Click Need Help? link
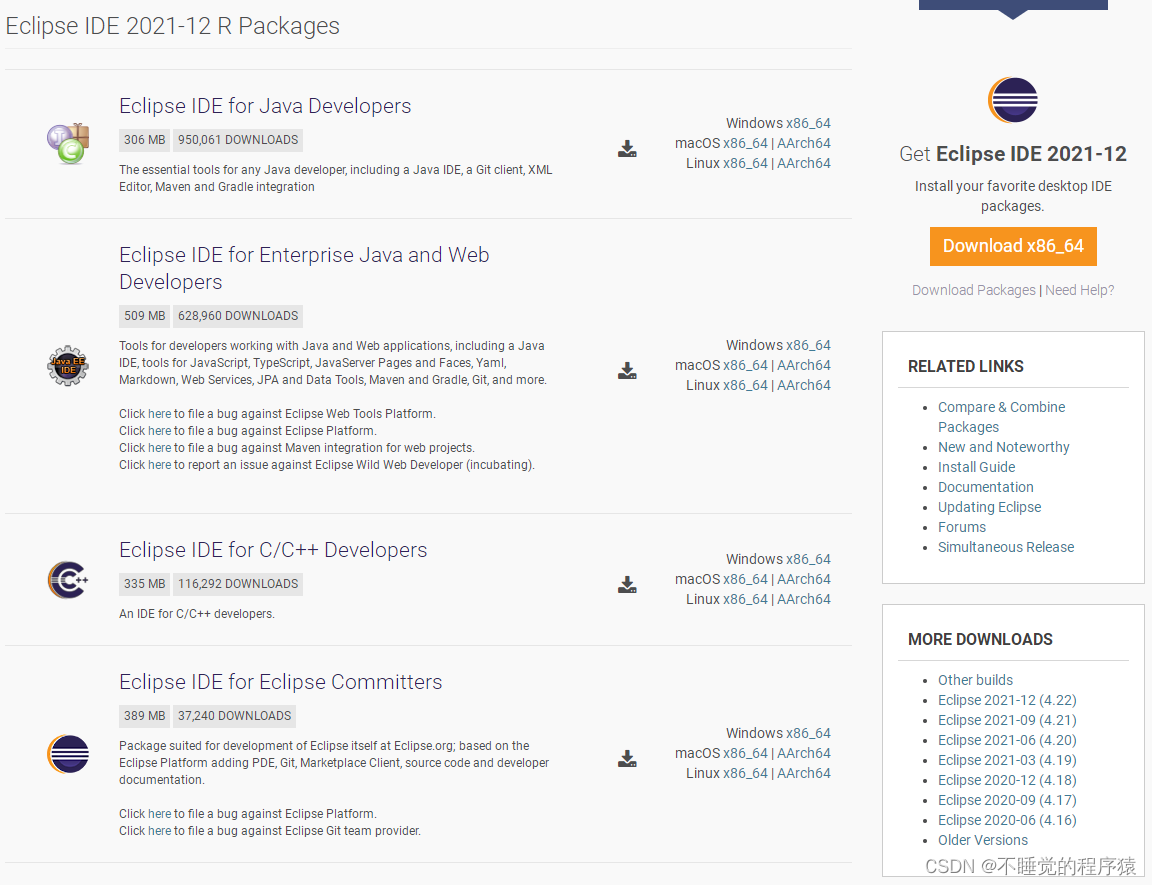The width and height of the screenshot is (1152, 885). (1079, 290)
